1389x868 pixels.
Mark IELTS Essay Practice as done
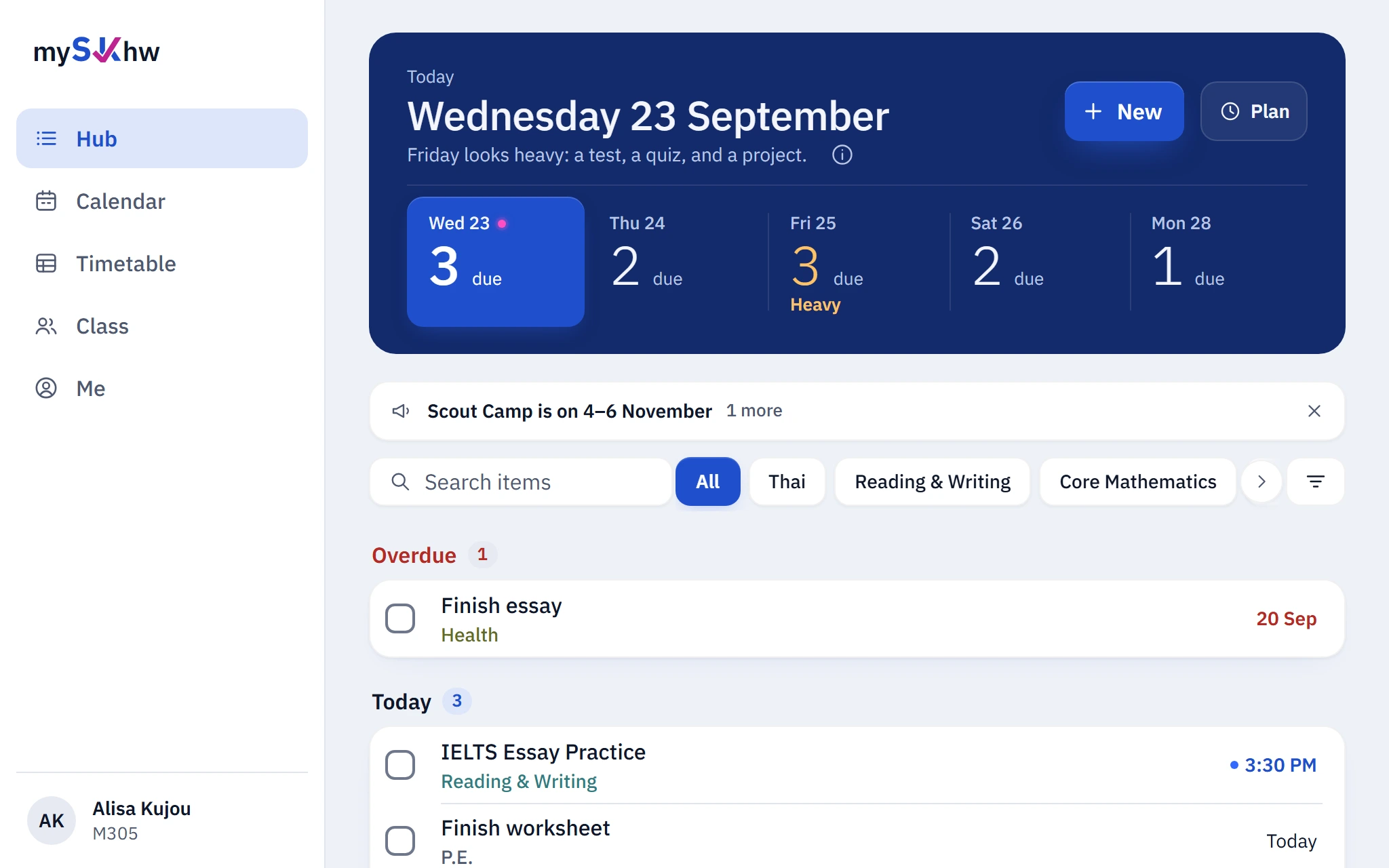point(400,765)
